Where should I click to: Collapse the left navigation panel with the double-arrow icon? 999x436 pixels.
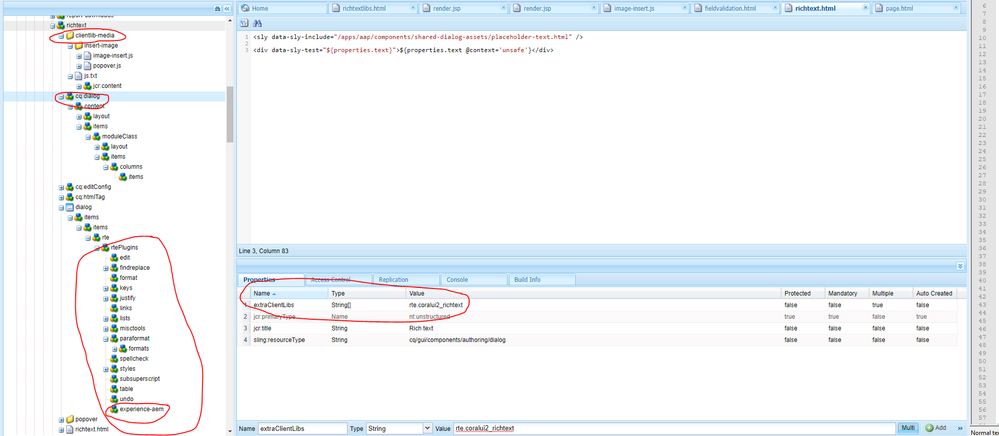pyautogui.click(x=227, y=8)
